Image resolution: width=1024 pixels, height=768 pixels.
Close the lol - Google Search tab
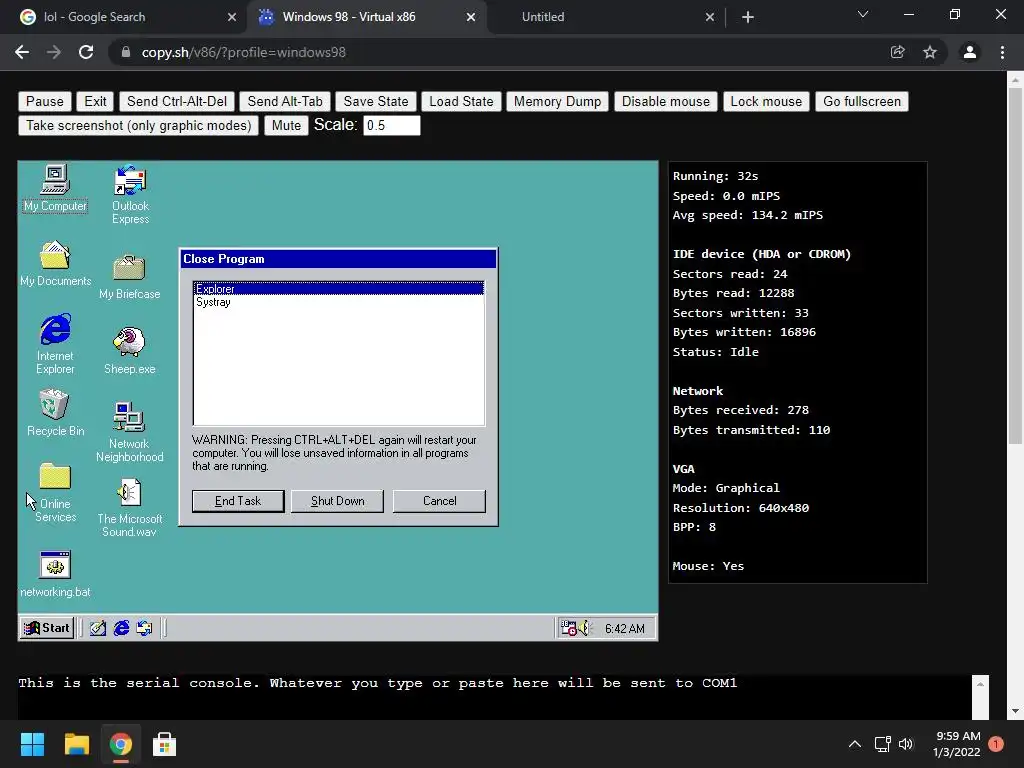pos(232,17)
